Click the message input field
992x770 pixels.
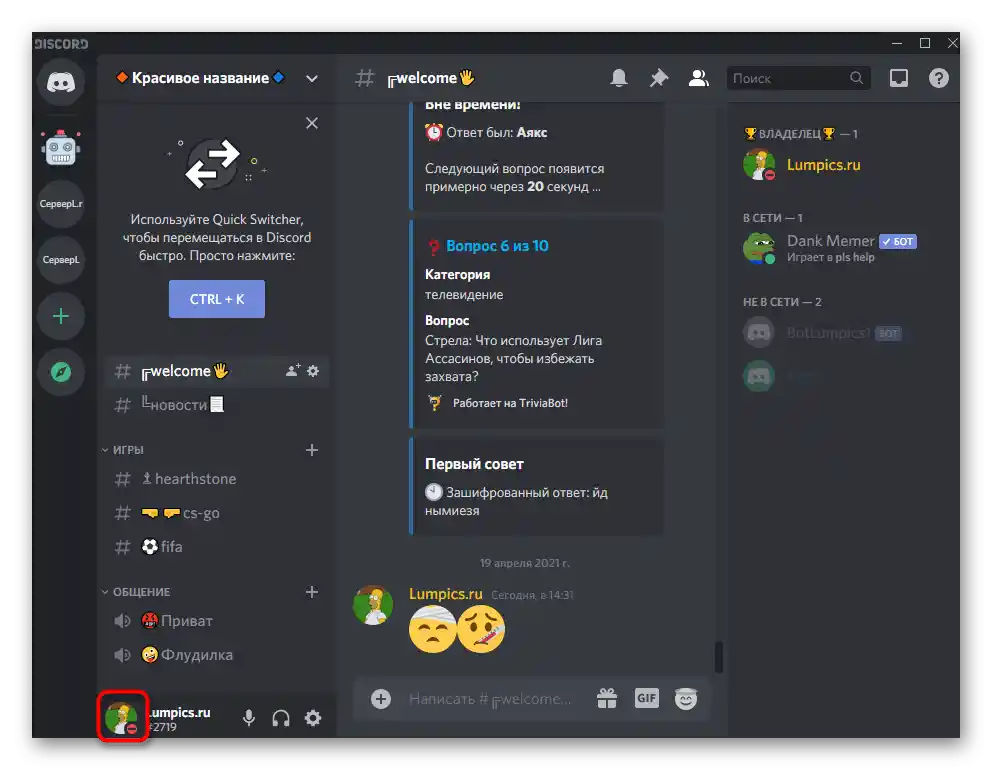[x=490, y=699]
